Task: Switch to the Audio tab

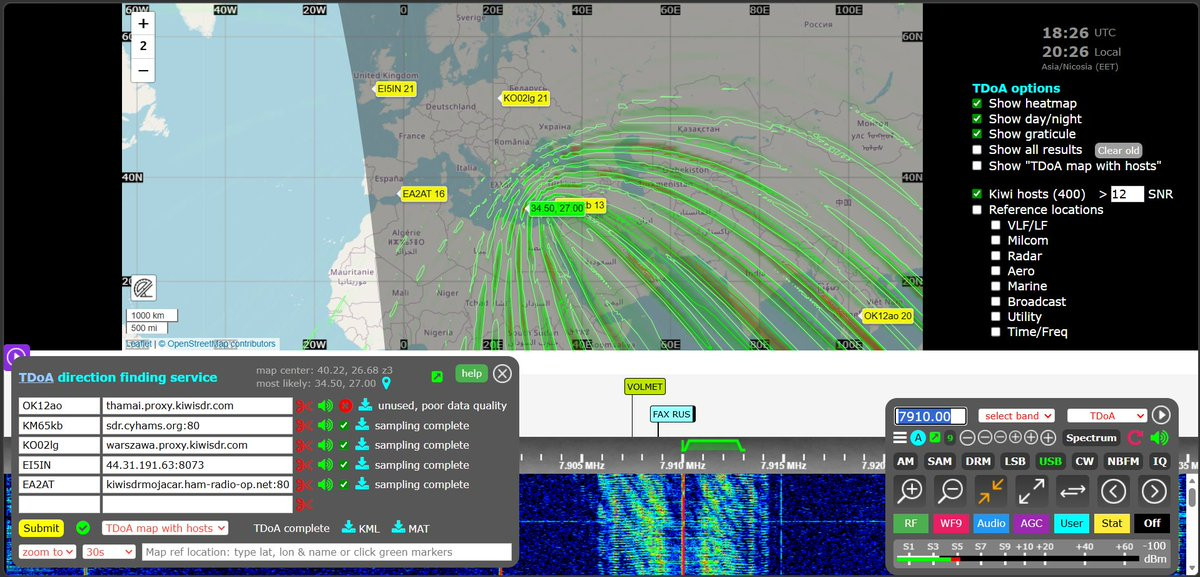Action: point(991,523)
